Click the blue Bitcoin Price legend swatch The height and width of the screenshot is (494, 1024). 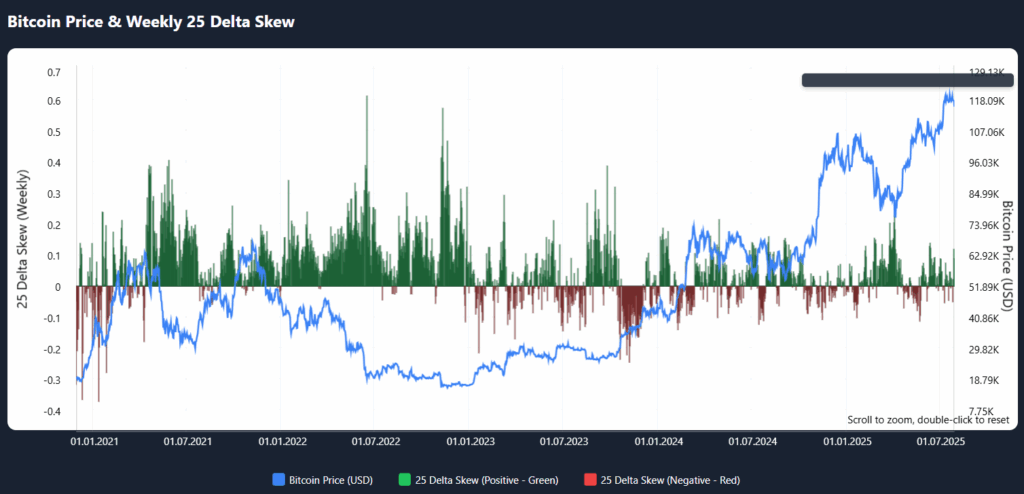278,481
